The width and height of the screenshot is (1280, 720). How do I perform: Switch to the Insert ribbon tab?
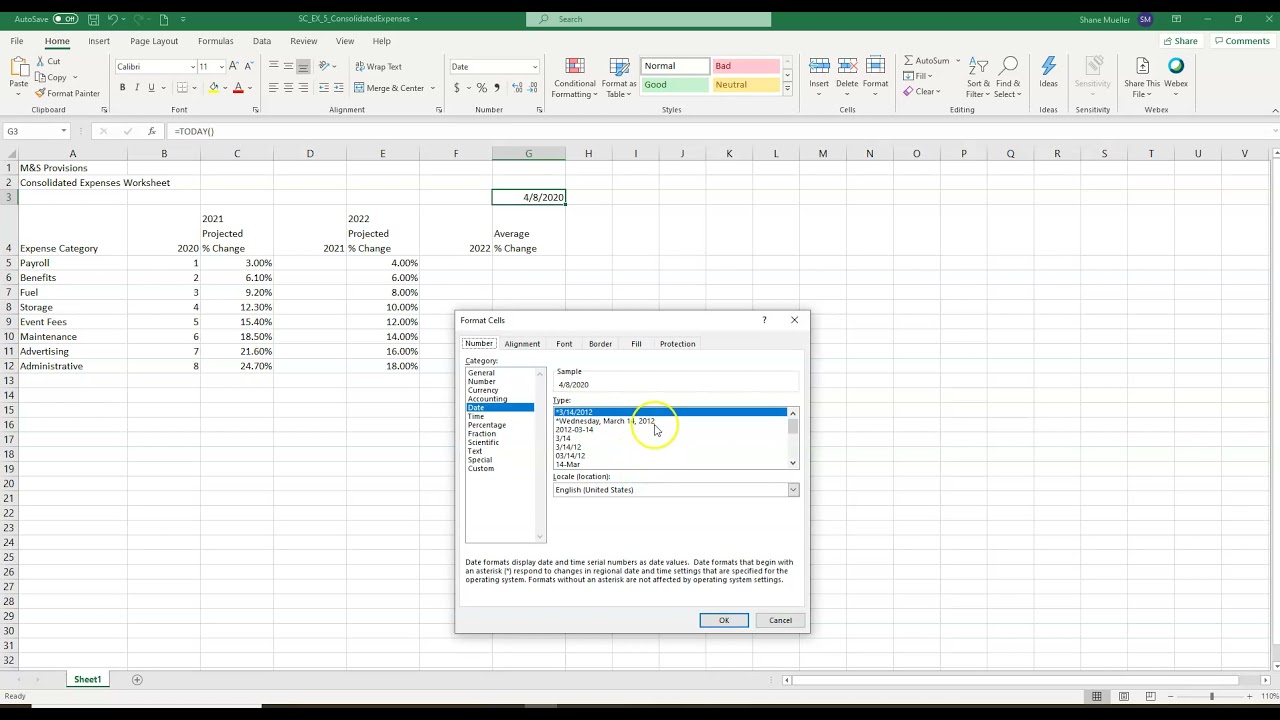99,41
